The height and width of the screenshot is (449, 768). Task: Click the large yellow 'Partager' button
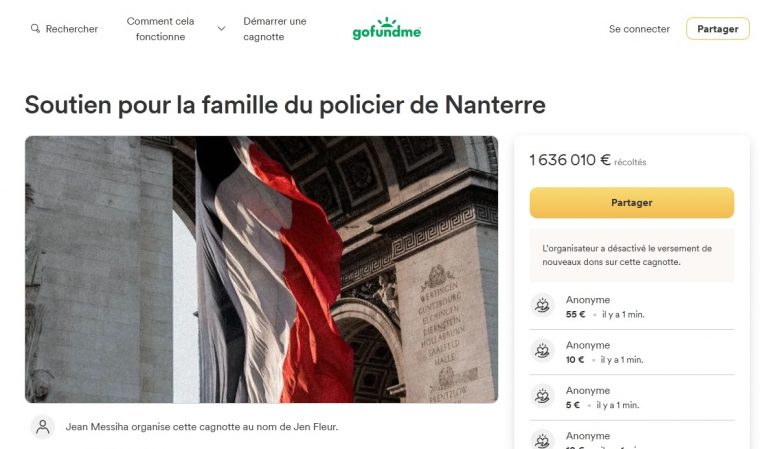pyautogui.click(x=632, y=203)
